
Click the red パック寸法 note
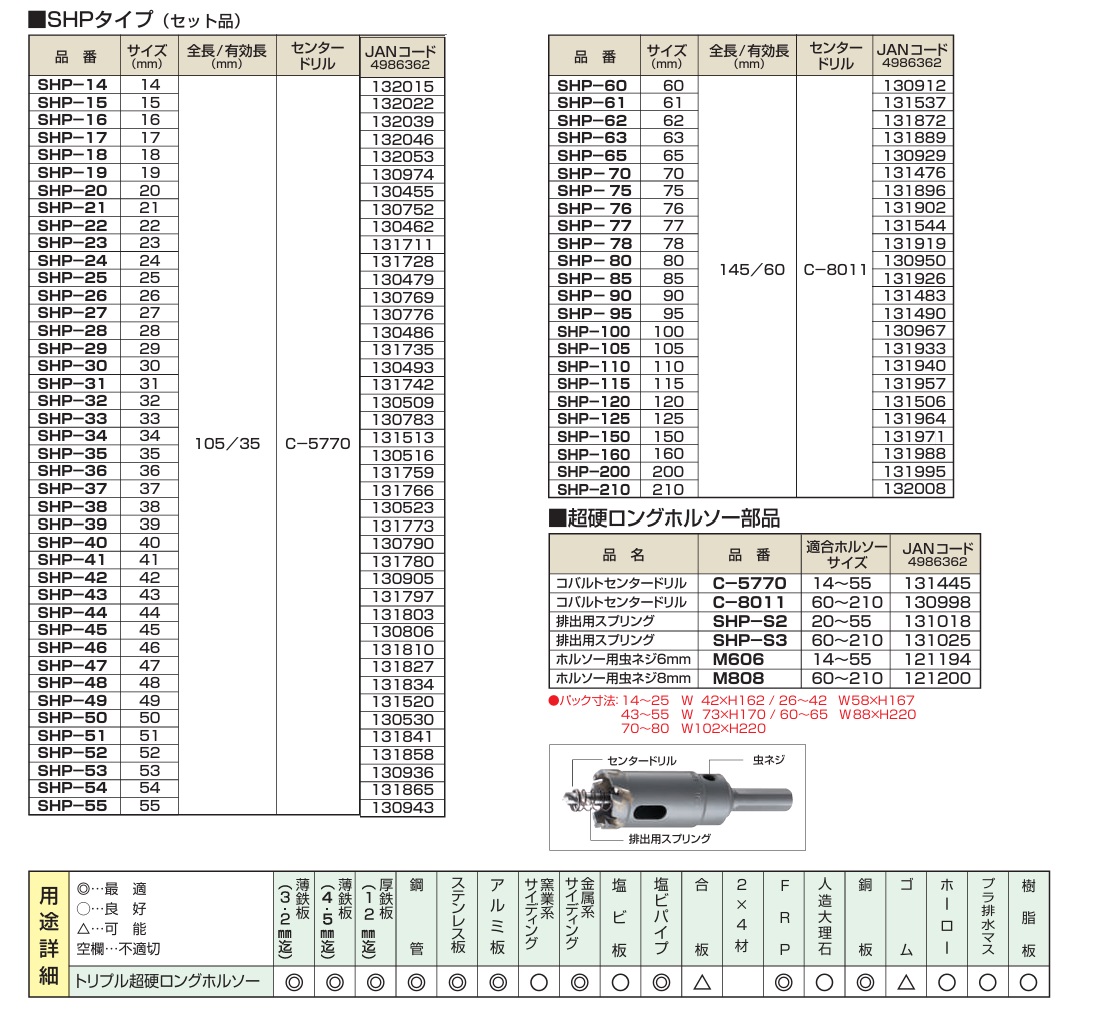coord(732,715)
